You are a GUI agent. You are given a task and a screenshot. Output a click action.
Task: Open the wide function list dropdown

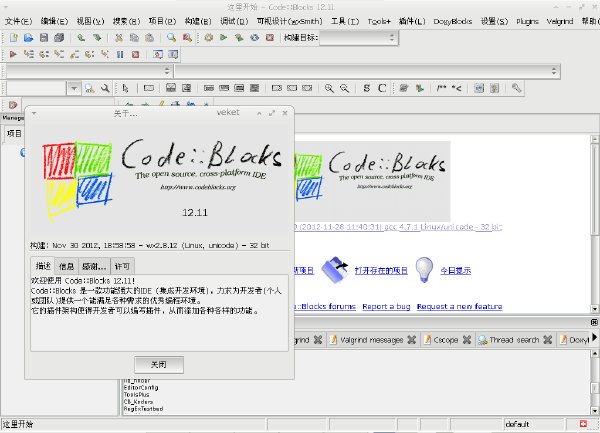coord(367,71)
